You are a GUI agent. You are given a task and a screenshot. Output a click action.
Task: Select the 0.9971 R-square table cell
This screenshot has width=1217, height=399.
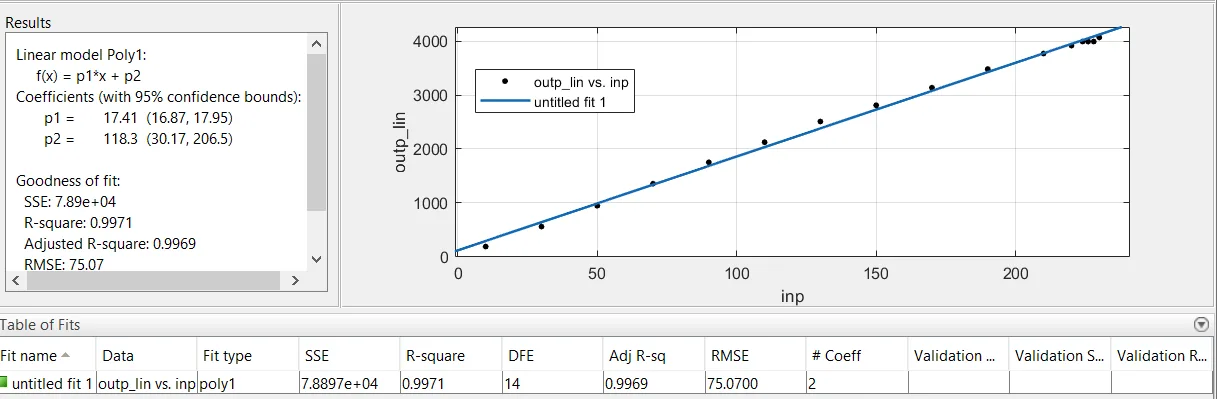450,383
